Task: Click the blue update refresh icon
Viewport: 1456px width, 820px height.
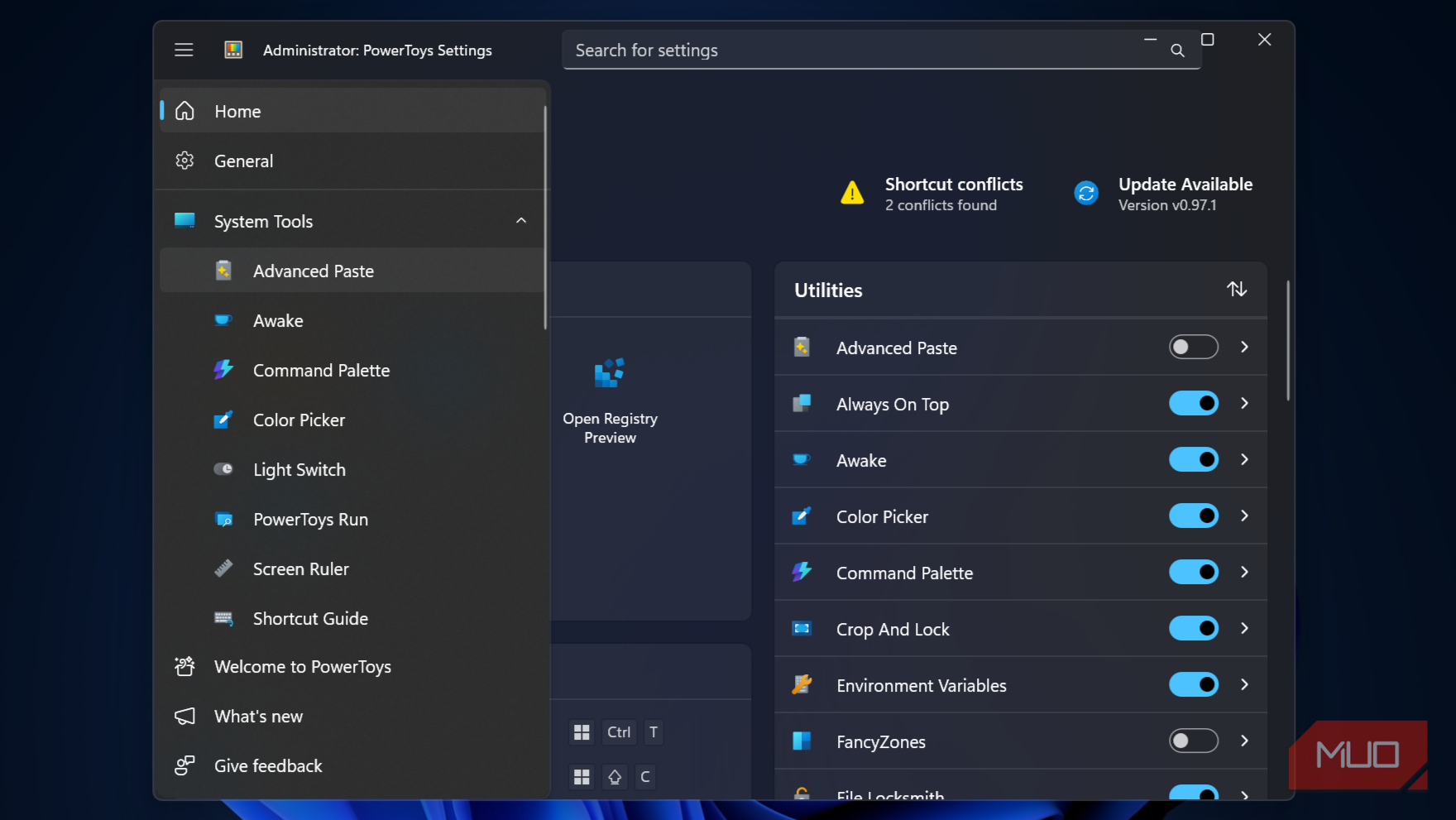Action: [1086, 193]
